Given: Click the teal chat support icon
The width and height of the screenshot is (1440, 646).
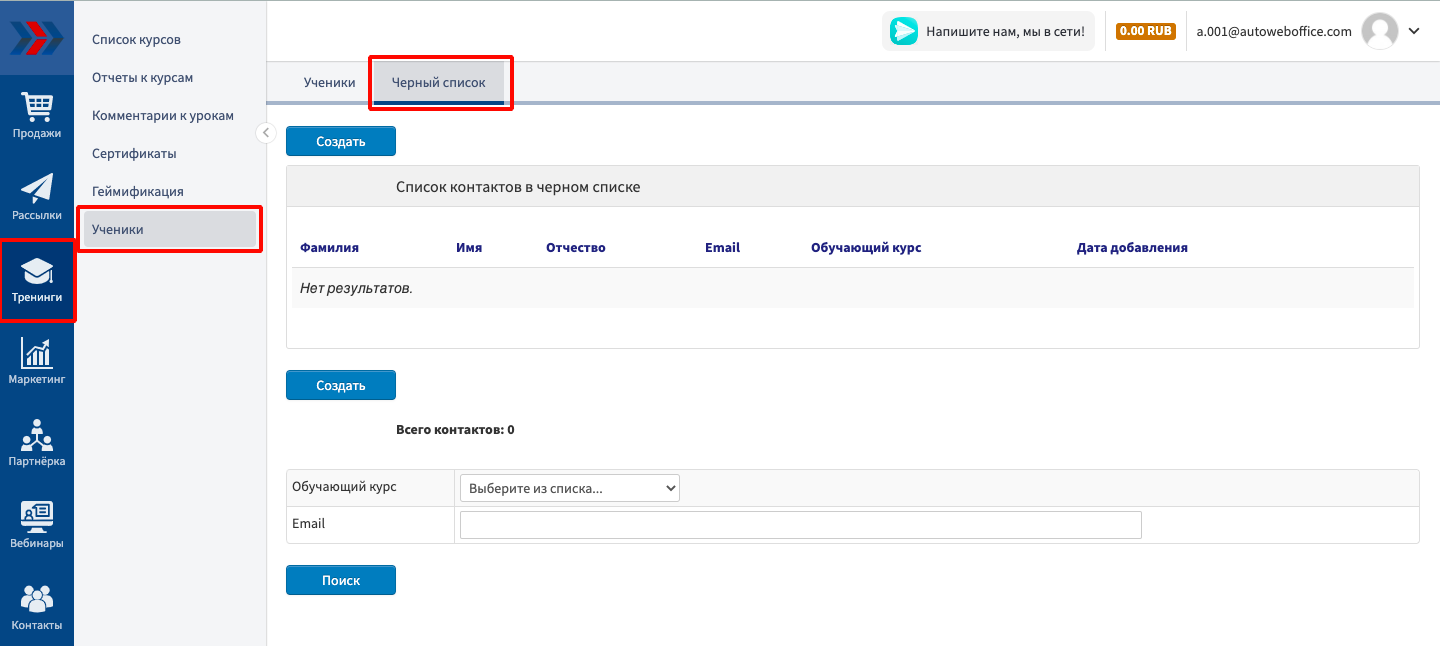Looking at the screenshot, I should [904, 31].
